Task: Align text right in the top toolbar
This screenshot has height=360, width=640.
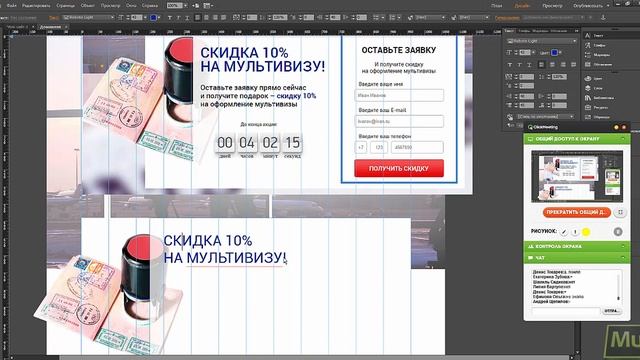Action: [215, 18]
